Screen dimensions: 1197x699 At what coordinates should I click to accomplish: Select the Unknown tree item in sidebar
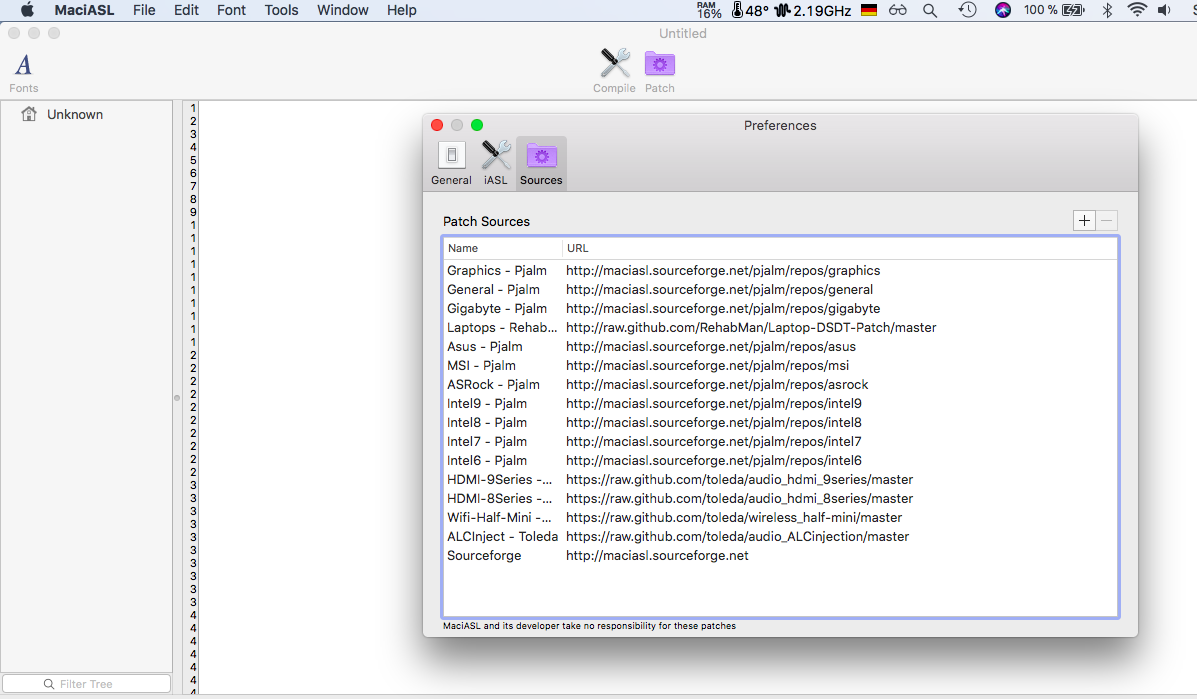click(x=75, y=114)
